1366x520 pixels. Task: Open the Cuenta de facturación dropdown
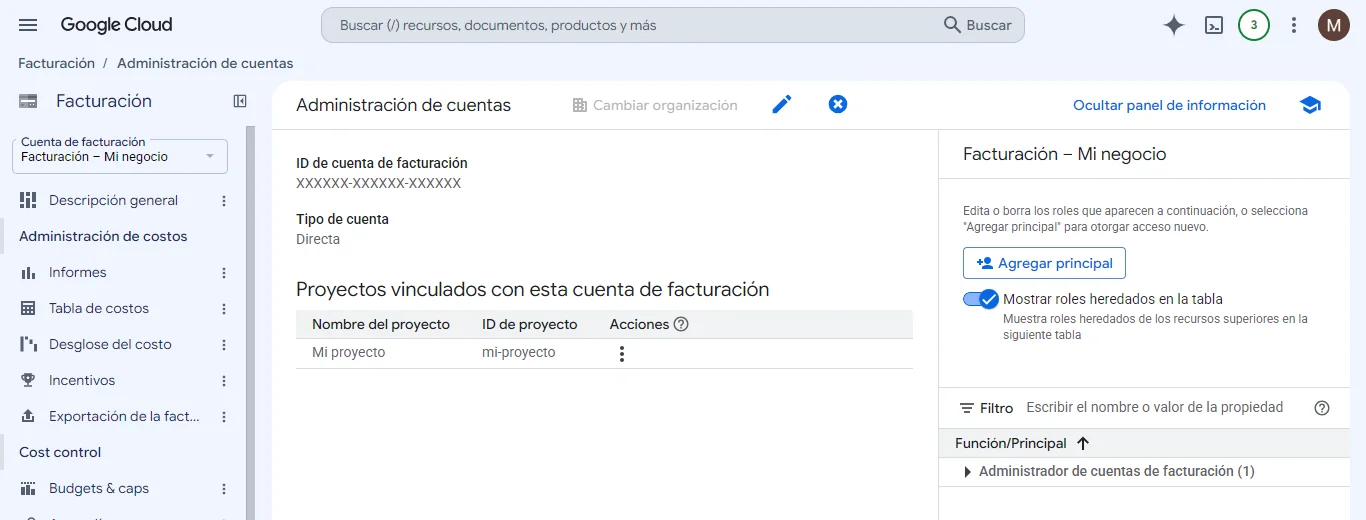coord(120,155)
